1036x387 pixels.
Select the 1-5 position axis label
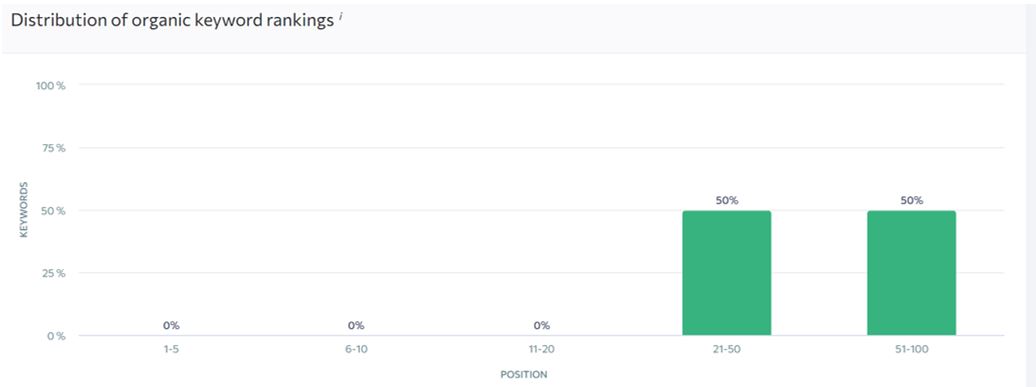coord(171,349)
